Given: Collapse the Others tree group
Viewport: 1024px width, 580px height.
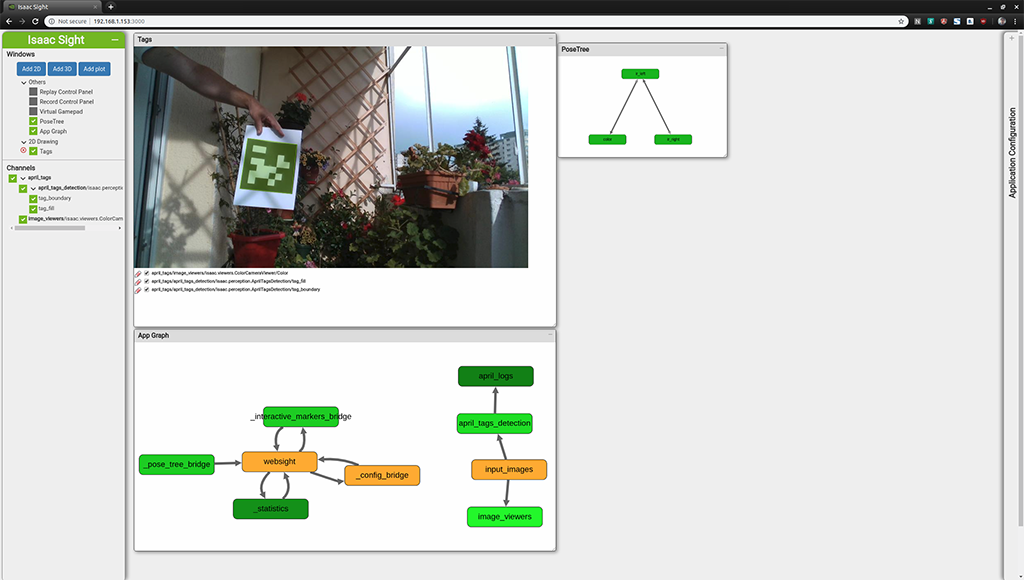Looking at the screenshot, I should 23,82.
